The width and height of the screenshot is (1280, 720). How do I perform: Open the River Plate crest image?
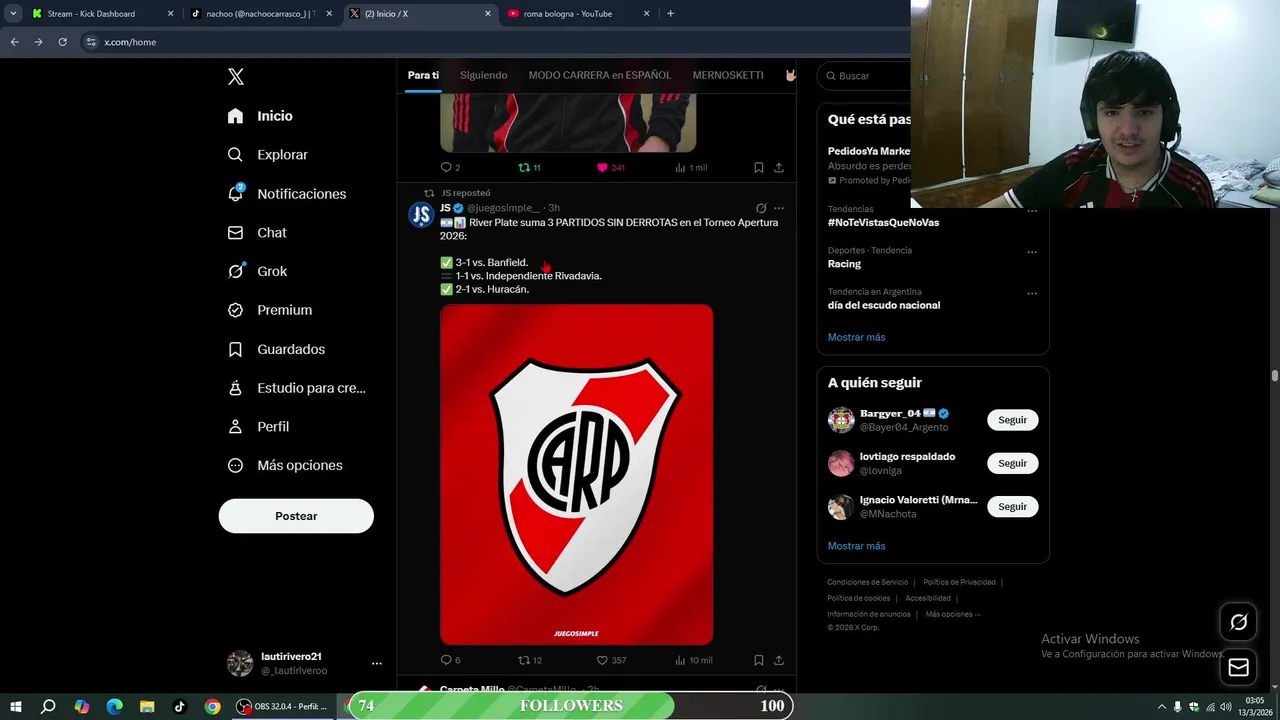(x=577, y=474)
